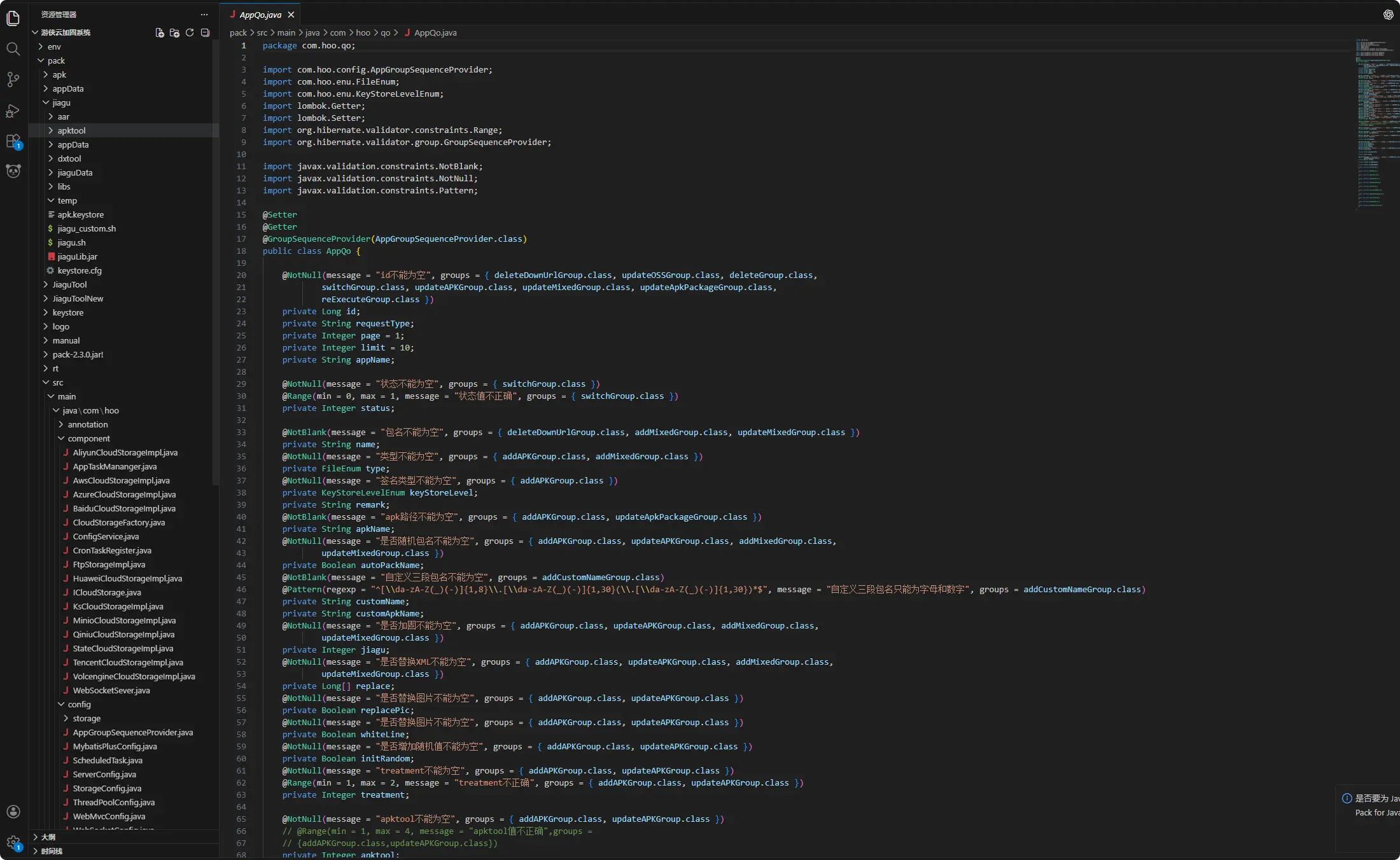This screenshot has height=860, width=1400.
Task: Open AppGroupSequenceProvider.java in file tree
Action: click(132, 732)
